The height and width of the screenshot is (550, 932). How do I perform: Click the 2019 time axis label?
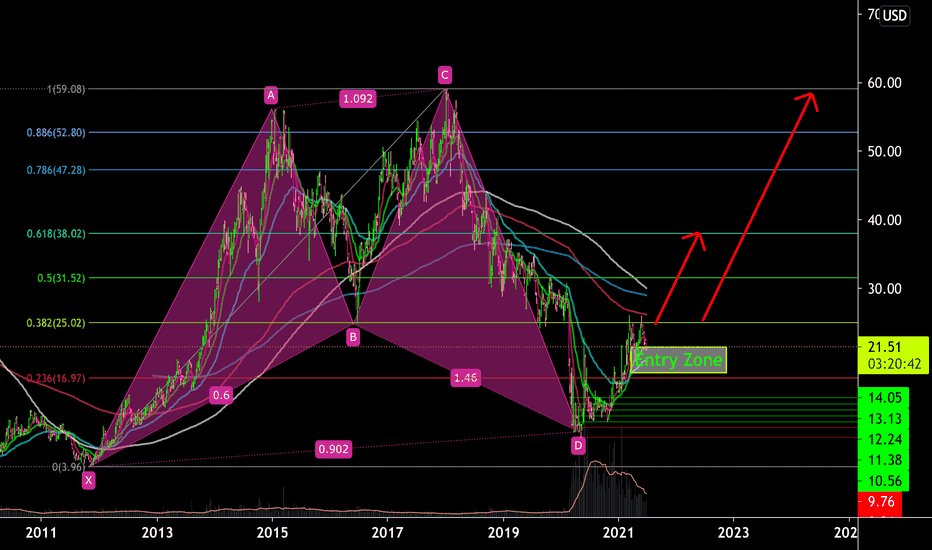tap(503, 533)
